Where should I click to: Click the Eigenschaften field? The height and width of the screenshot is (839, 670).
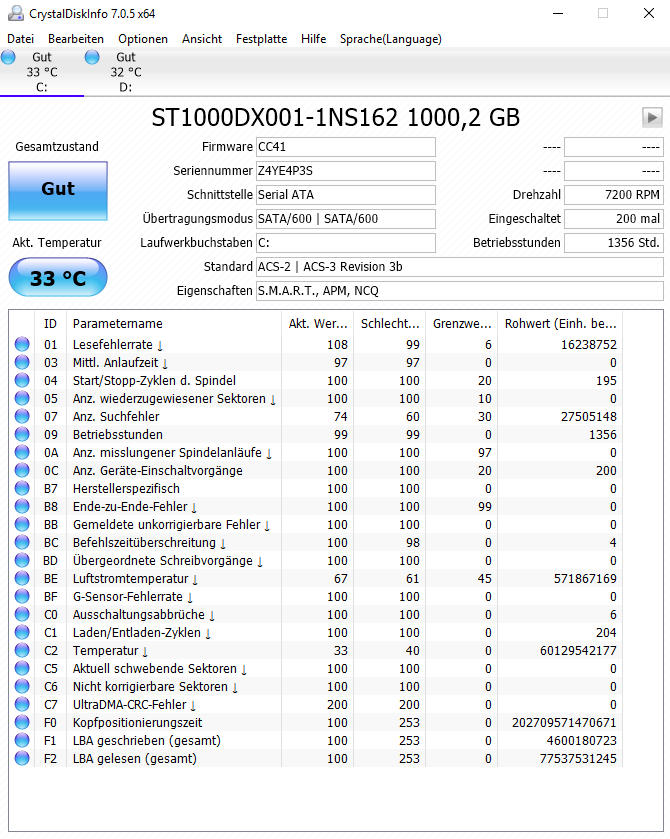[x=460, y=291]
